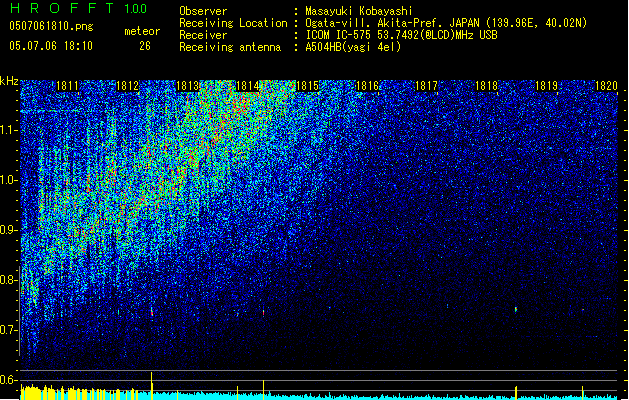Click the 'Receiving antenna' field label
Image resolution: width=629 pixels, height=400 pixels.
(230, 47)
